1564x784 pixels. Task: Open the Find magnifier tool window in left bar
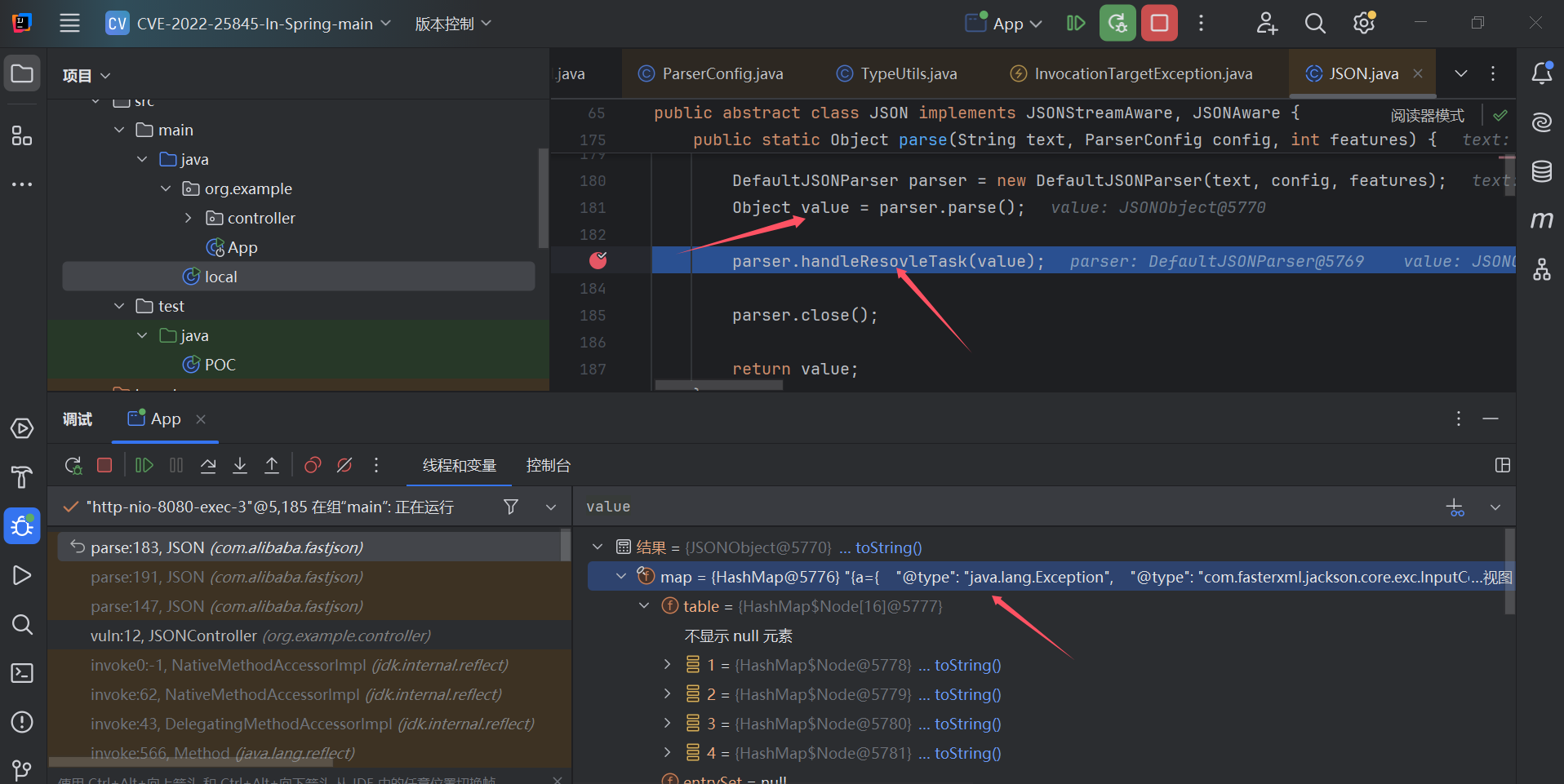pyautogui.click(x=22, y=624)
